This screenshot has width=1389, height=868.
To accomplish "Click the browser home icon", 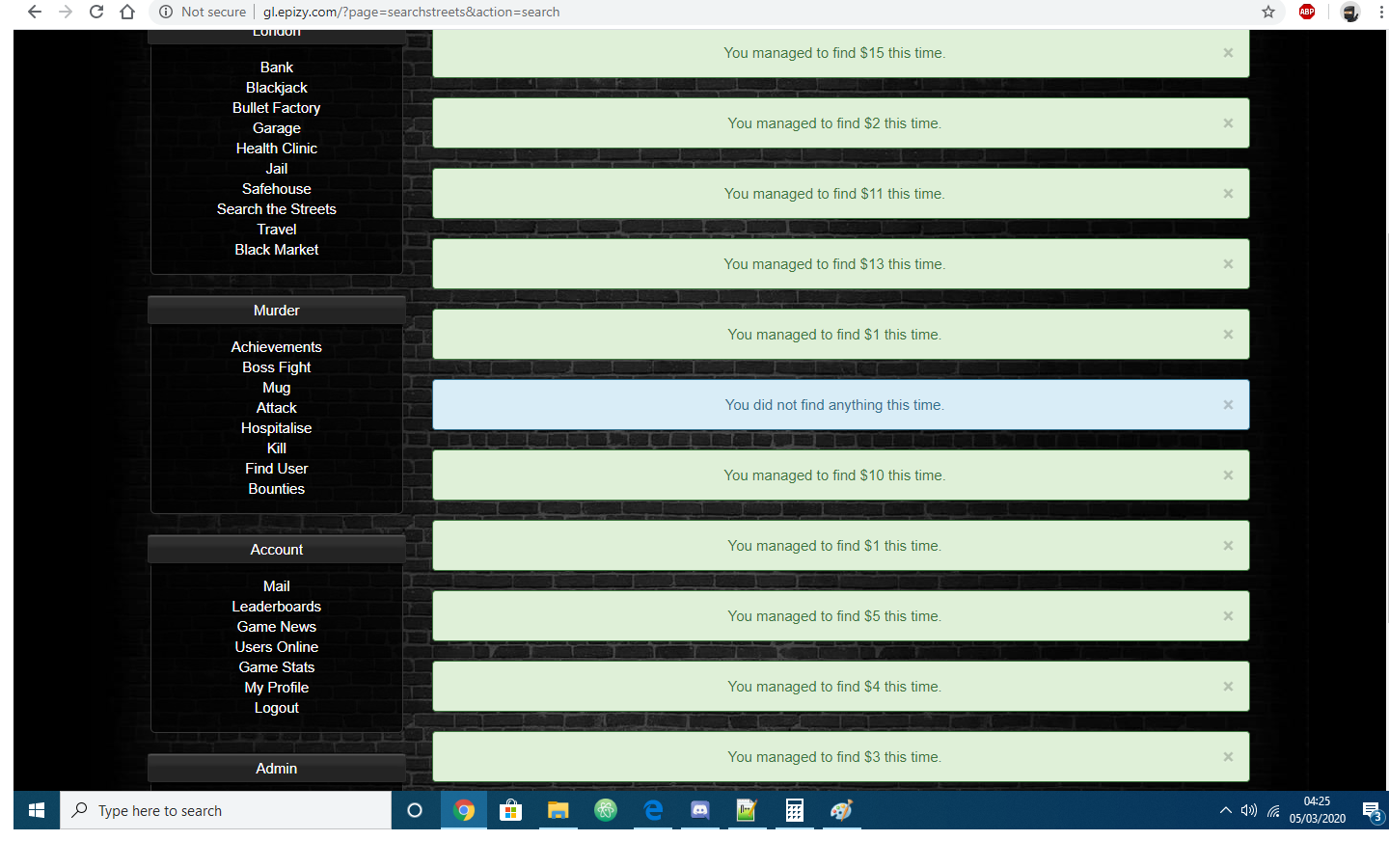I will [x=127, y=12].
